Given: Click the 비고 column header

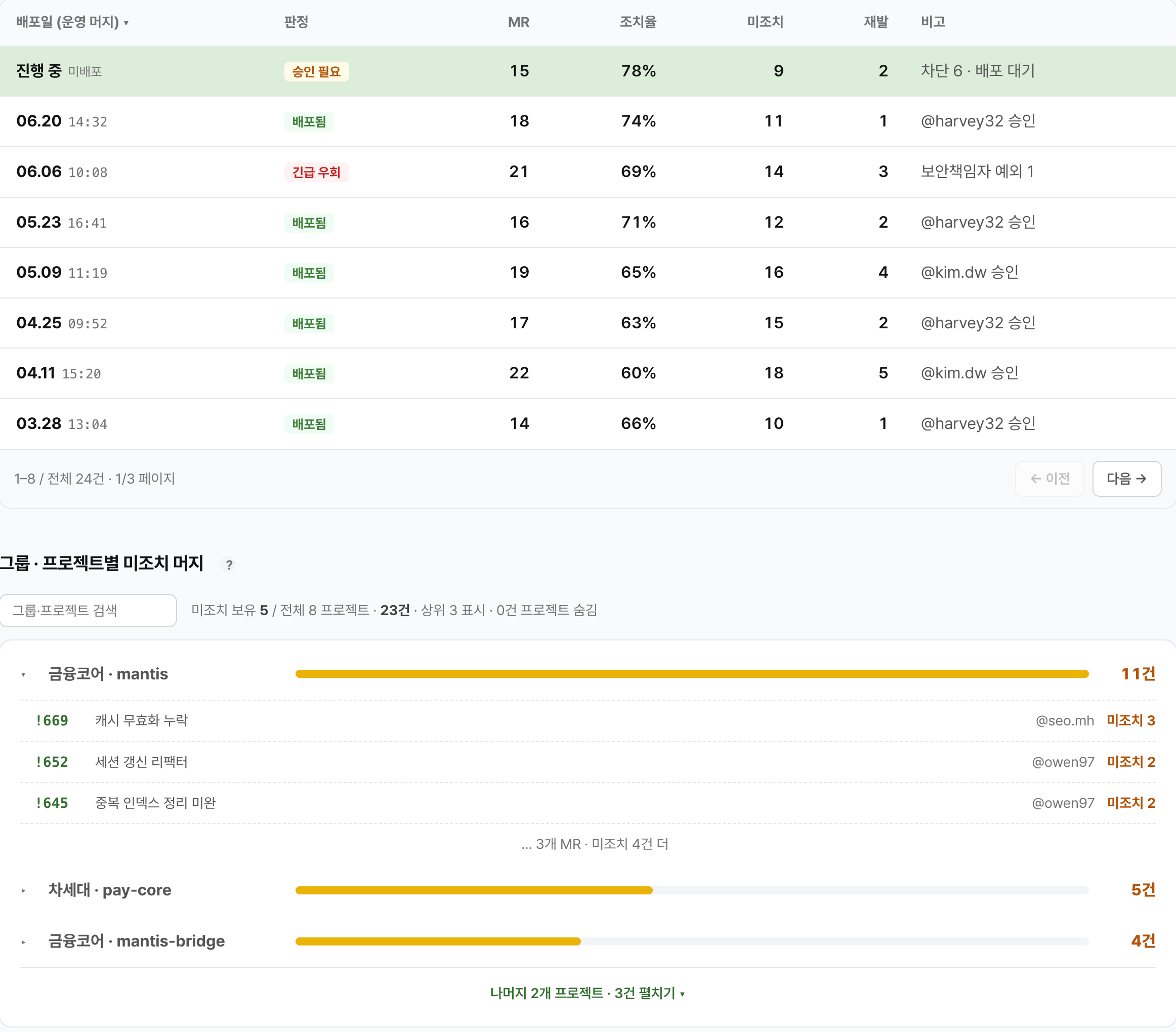Looking at the screenshot, I should 933,22.
